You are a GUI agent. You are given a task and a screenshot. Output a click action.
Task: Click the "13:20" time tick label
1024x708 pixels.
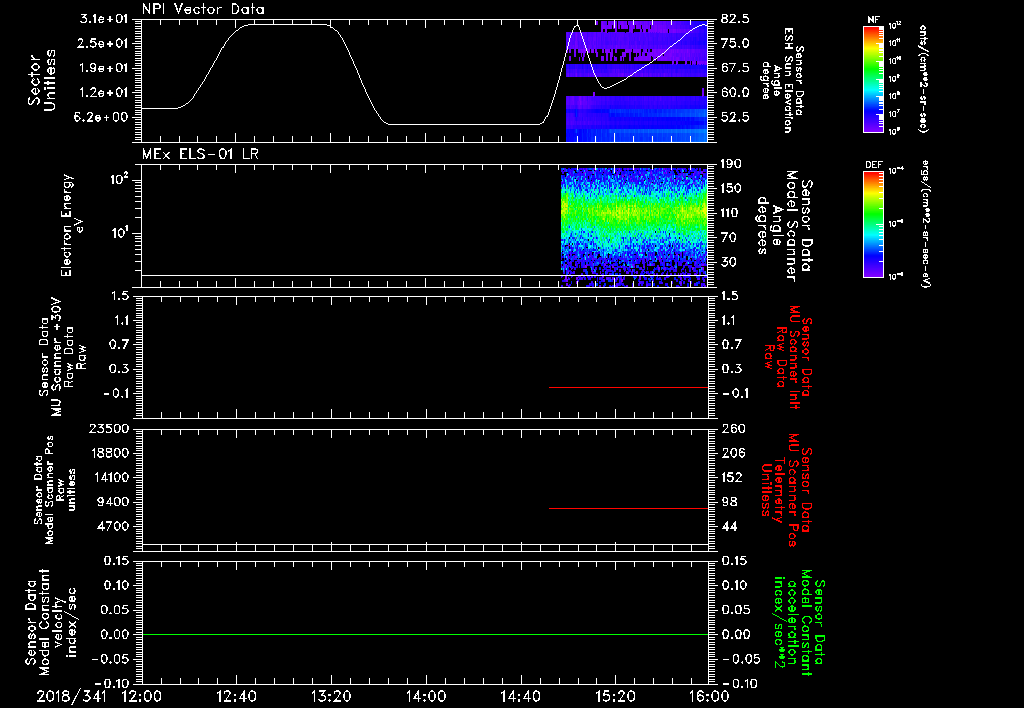tap(331, 696)
